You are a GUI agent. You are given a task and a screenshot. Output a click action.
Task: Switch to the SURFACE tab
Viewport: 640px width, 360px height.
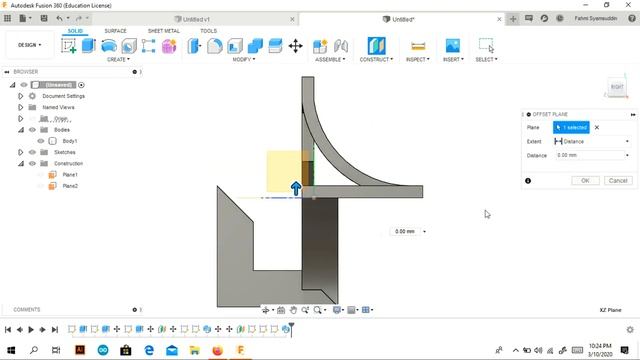(x=116, y=31)
